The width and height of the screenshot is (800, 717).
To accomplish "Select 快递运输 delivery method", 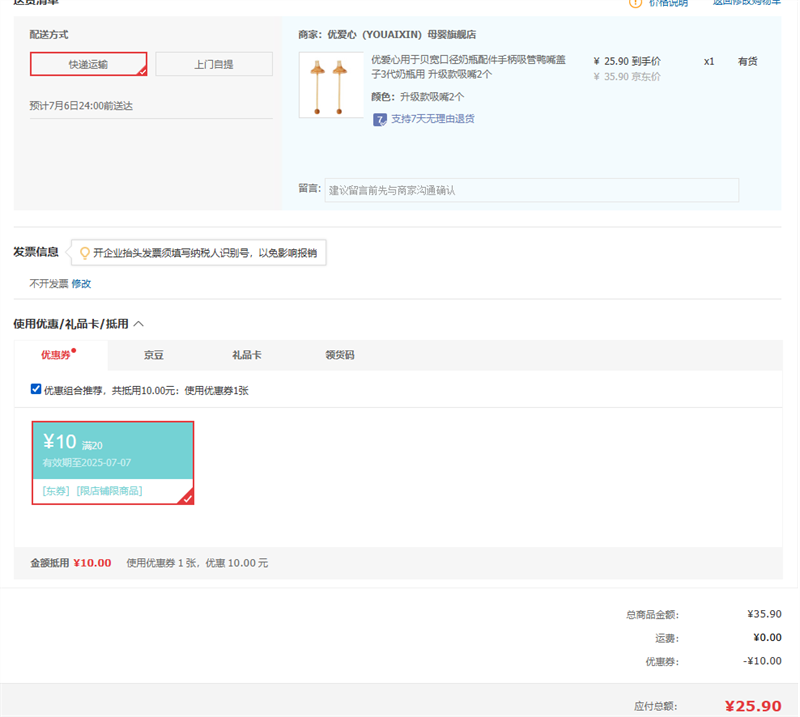I will (88, 64).
